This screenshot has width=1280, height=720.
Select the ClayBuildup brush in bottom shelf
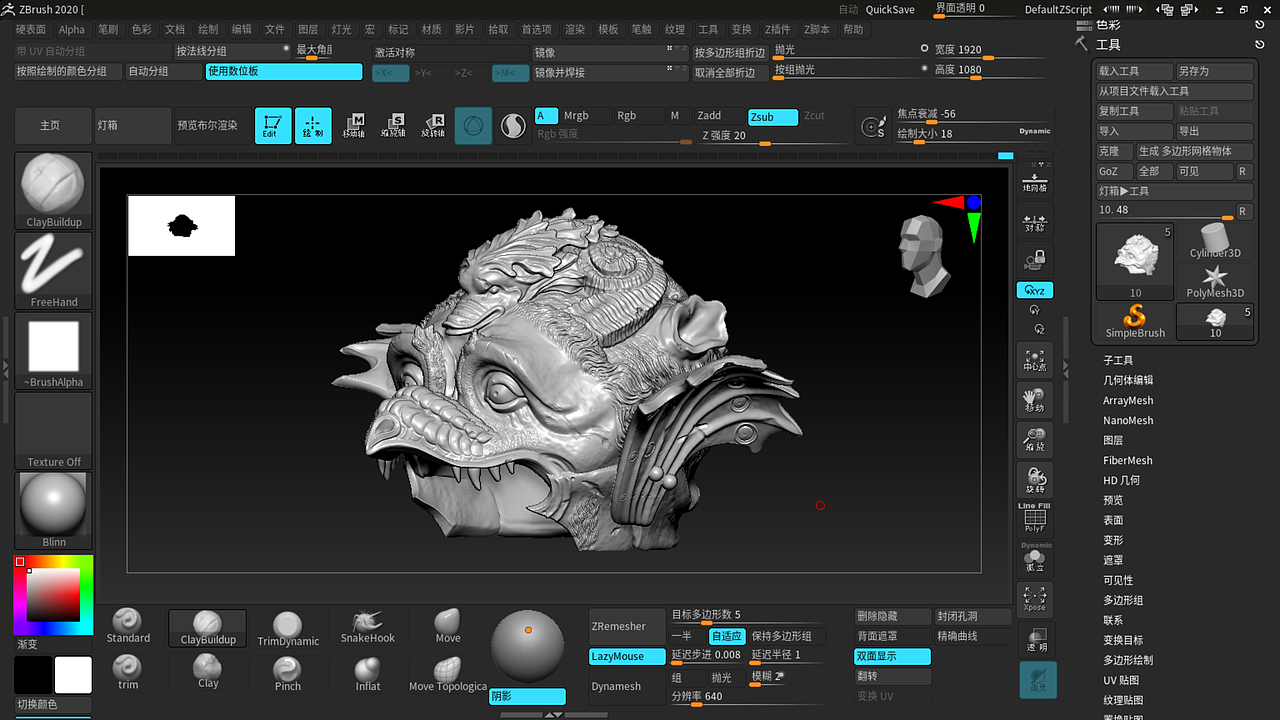(208, 628)
